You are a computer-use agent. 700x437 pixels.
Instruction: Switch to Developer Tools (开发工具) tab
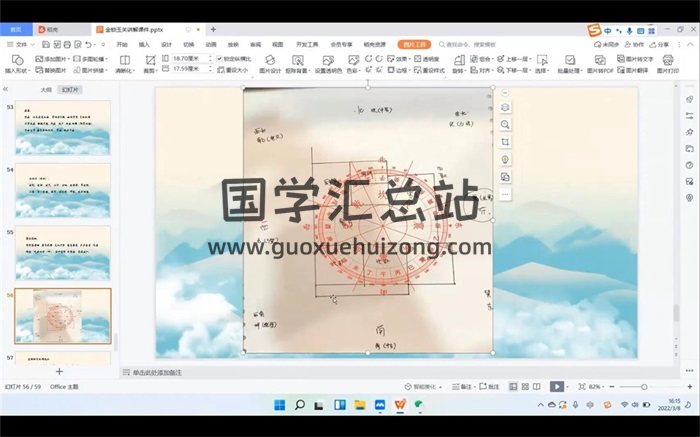point(307,44)
